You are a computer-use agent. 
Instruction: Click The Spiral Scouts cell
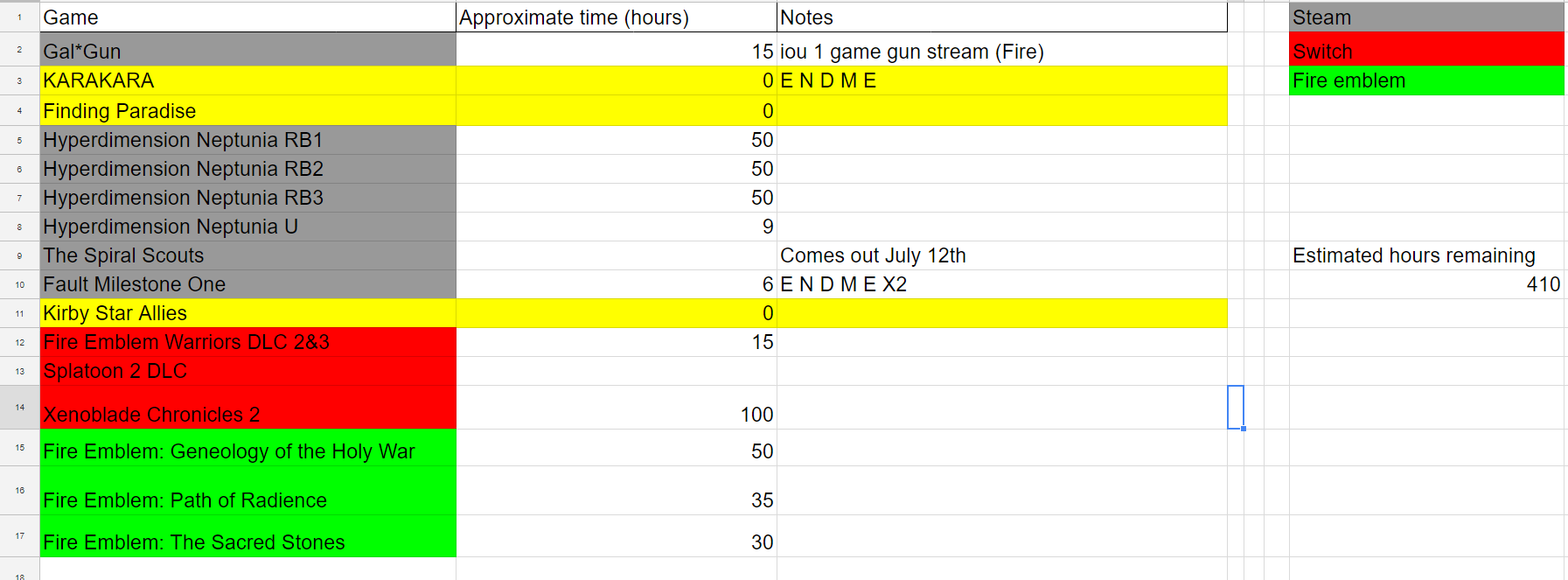[248, 255]
